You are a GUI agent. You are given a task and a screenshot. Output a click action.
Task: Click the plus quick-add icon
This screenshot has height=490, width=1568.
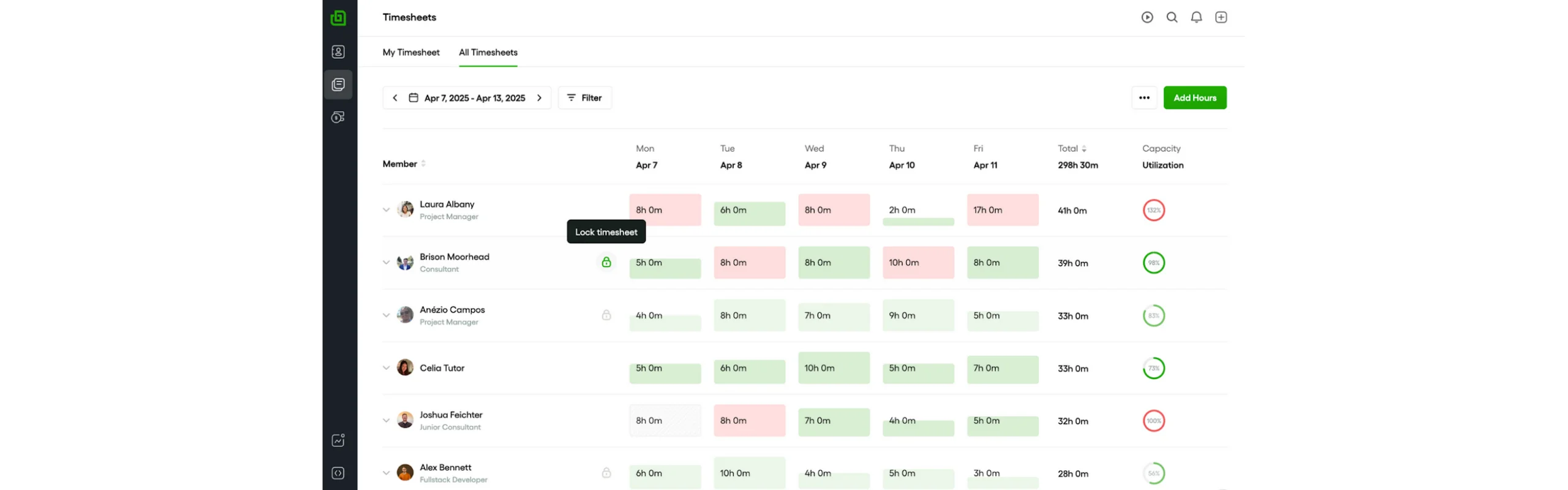(1221, 17)
